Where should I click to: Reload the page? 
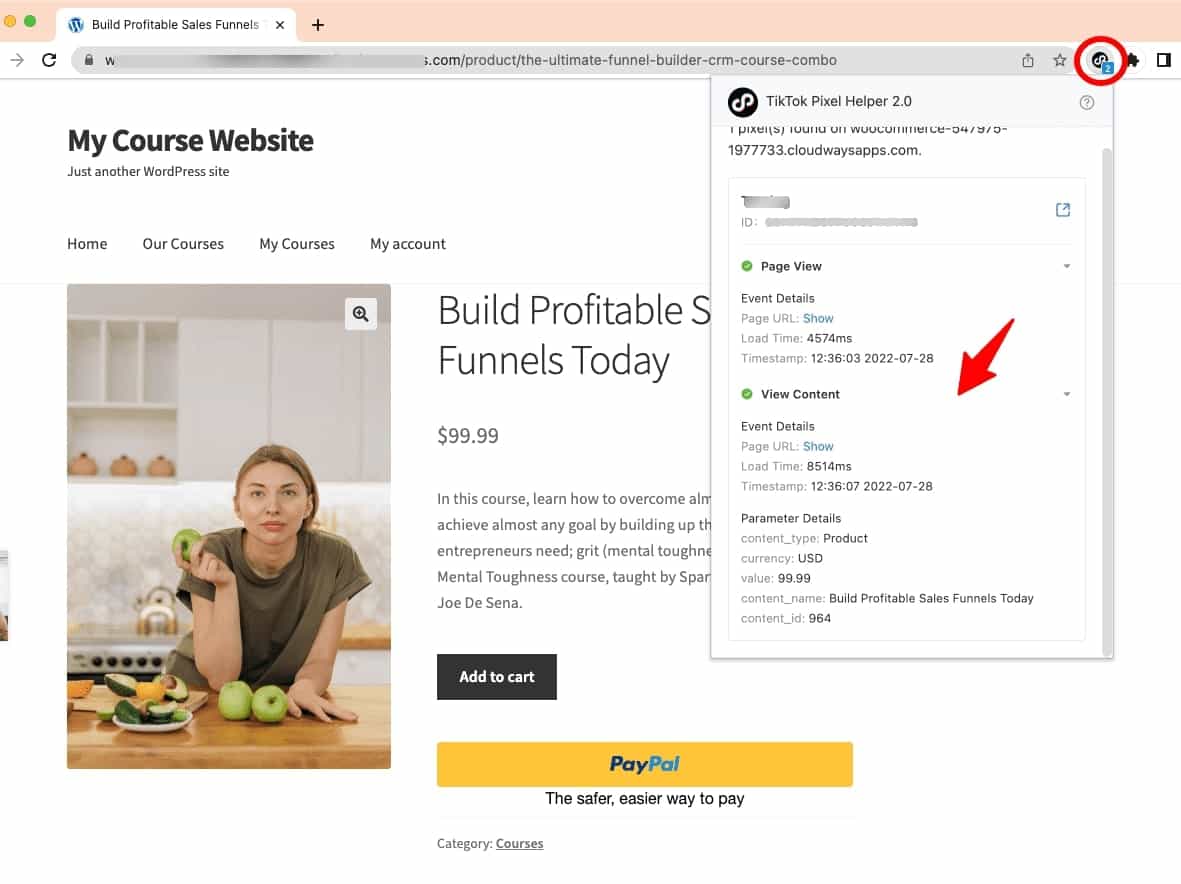pyautogui.click(x=49, y=60)
